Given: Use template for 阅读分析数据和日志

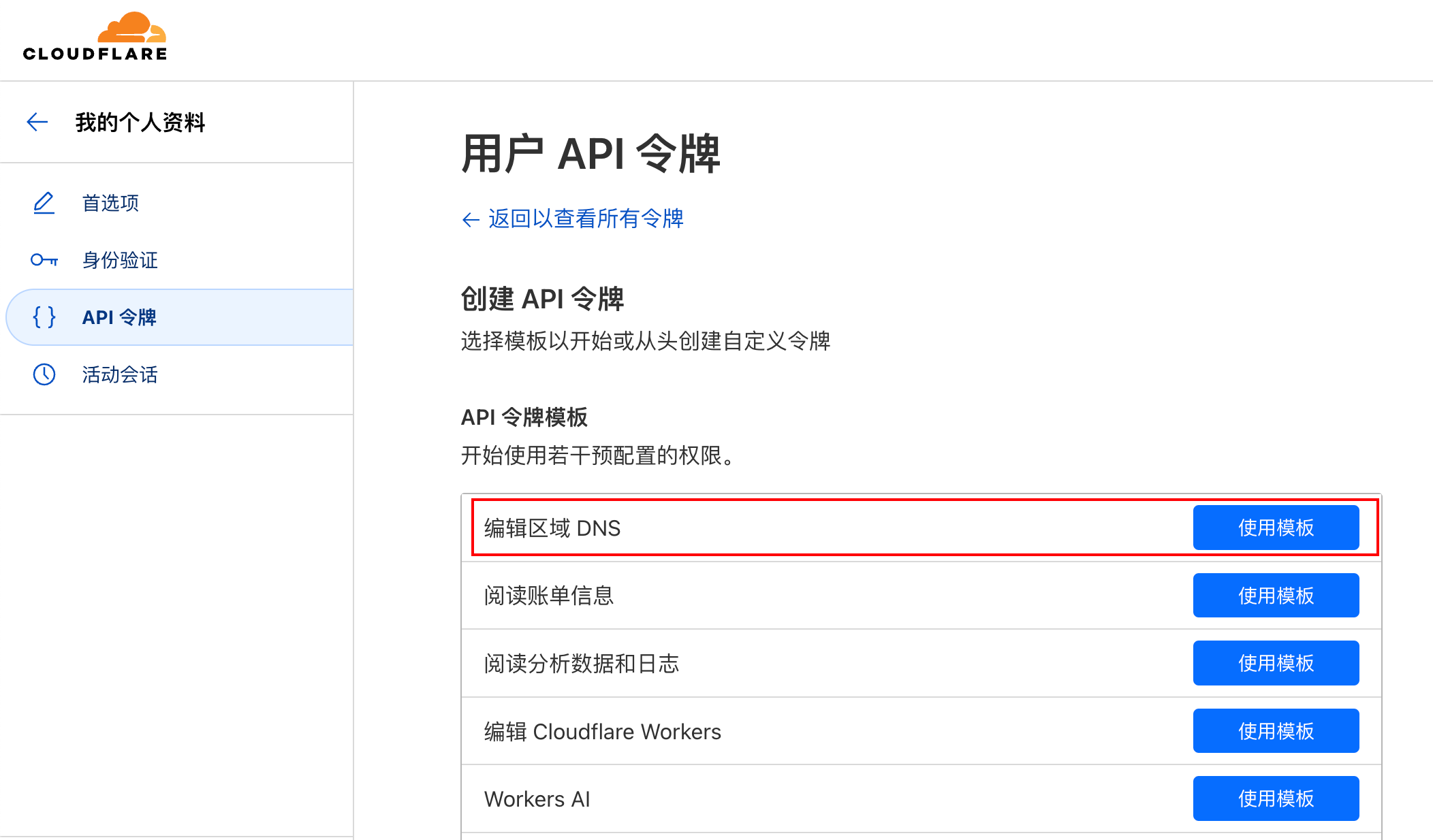Looking at the screenshot, I should coord(1276,663).
